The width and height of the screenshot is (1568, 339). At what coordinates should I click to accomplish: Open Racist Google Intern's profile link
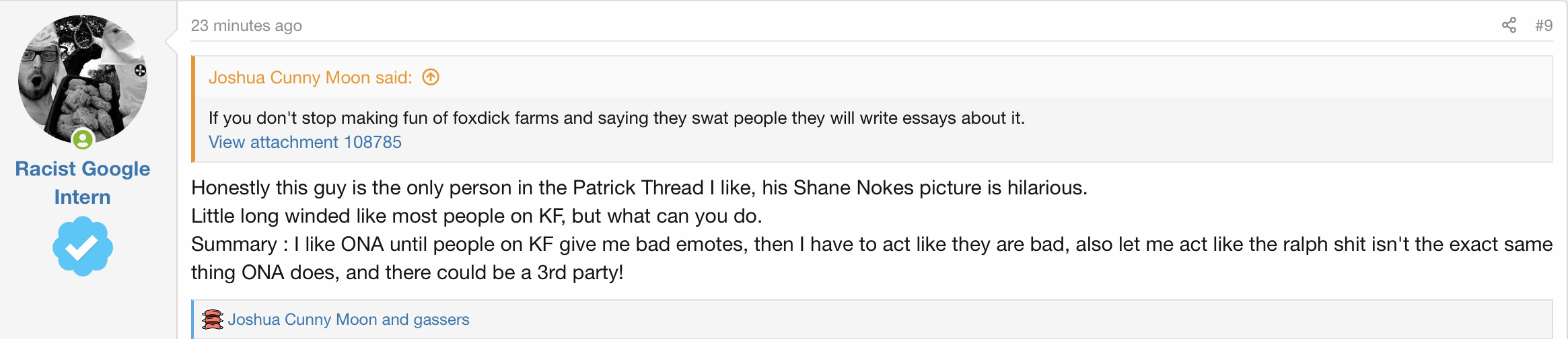point(83,182)
